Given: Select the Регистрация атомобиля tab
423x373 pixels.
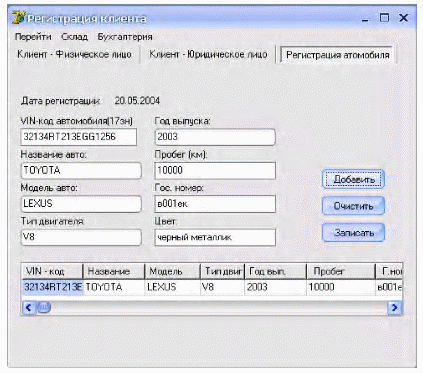Looking at the screenshot, I should [x=338, y=55].
